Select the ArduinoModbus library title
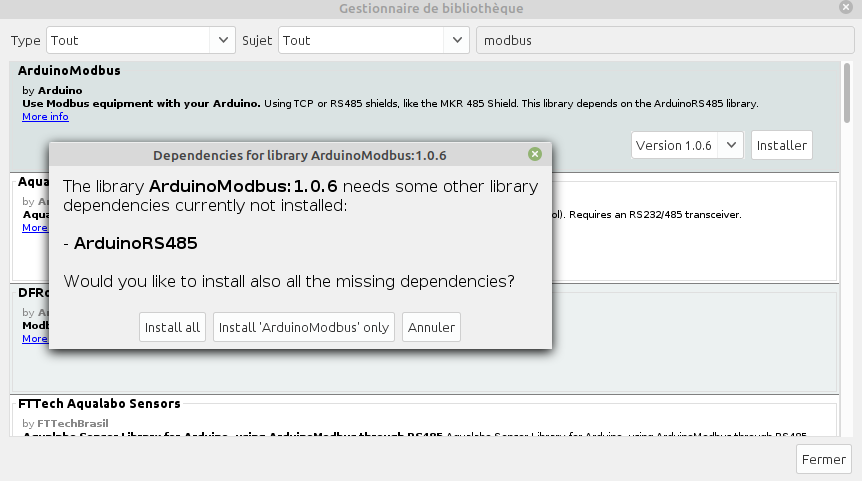This screenshot has height=481, width=862. [69, 70]
